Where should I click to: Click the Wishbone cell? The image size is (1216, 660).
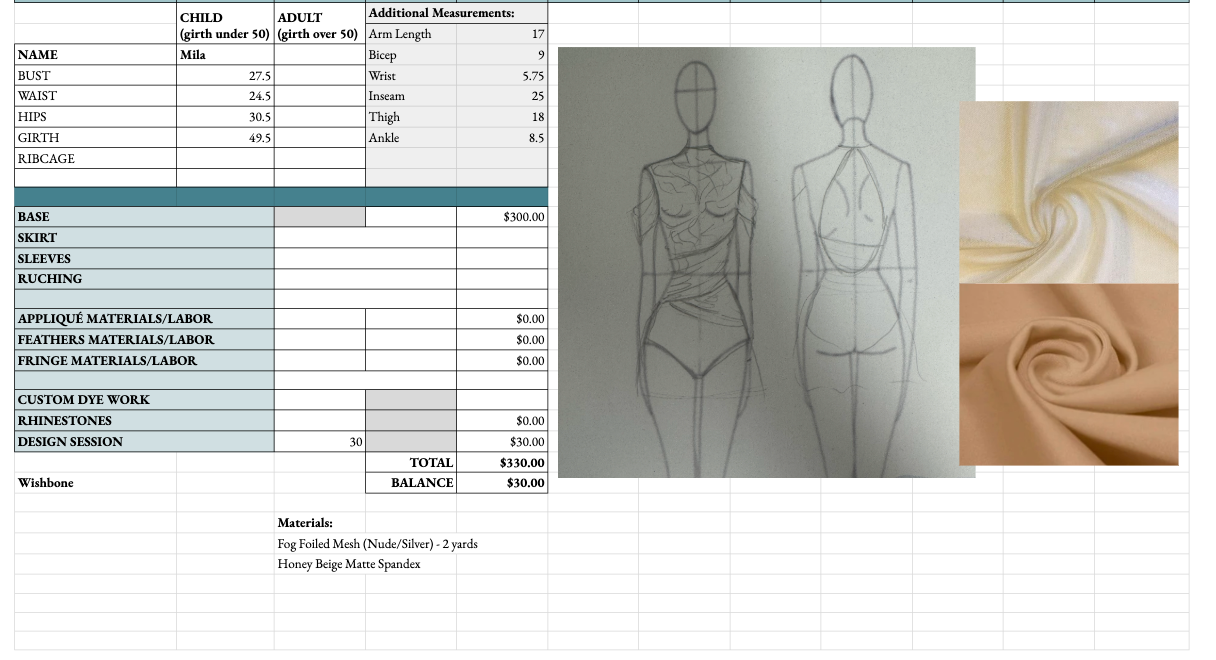pos(96,483)
